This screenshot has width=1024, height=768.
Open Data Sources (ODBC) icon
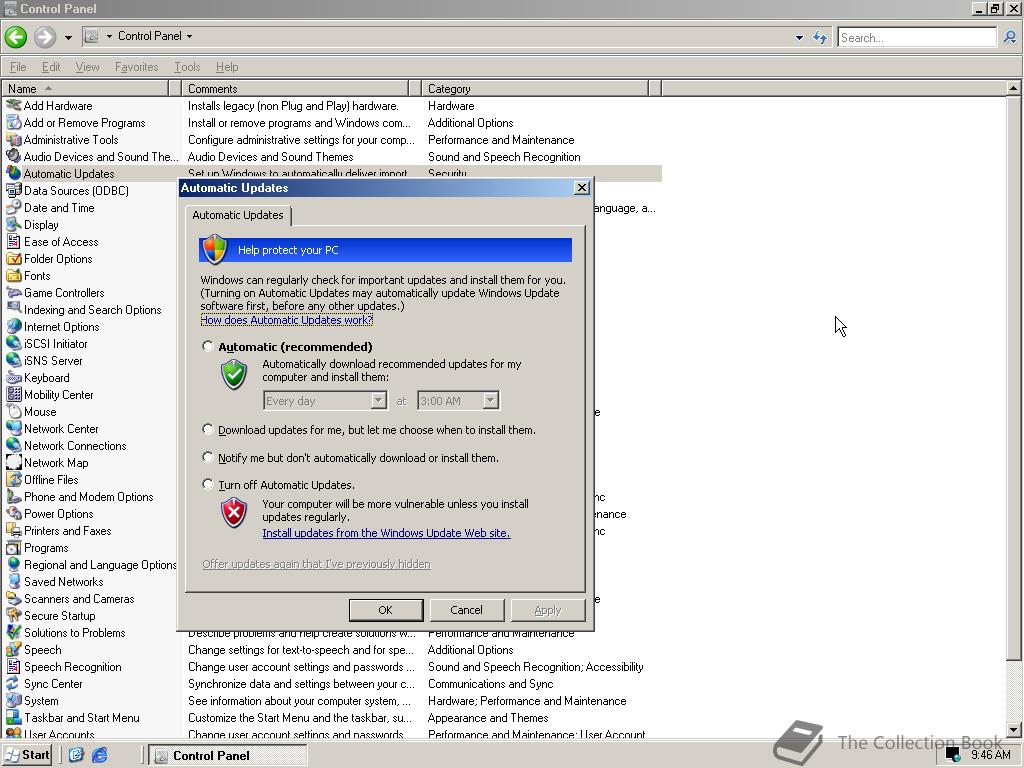point(14,191)
